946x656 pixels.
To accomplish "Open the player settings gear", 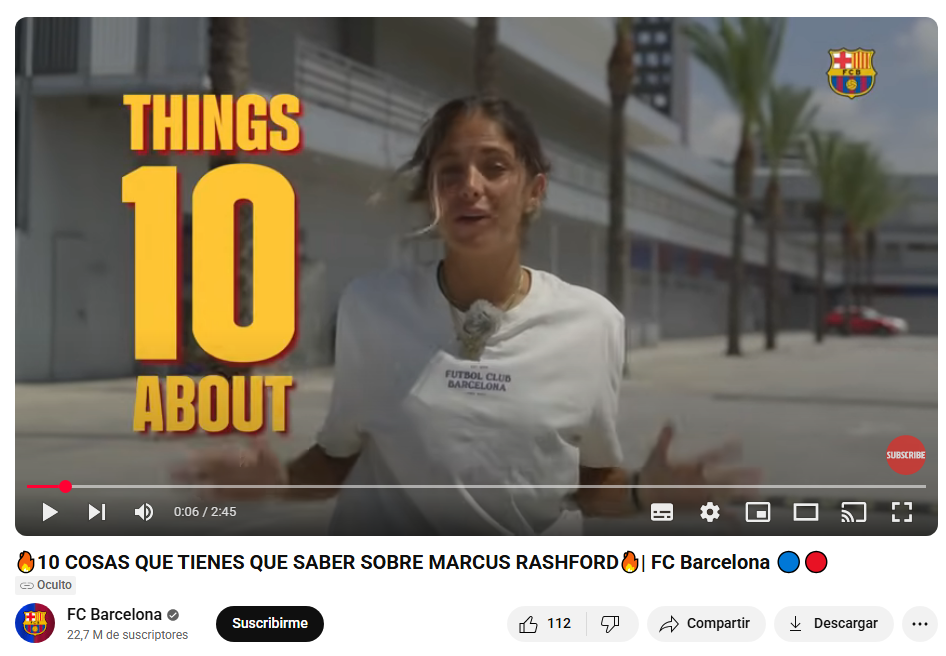I will coord(710,512).
